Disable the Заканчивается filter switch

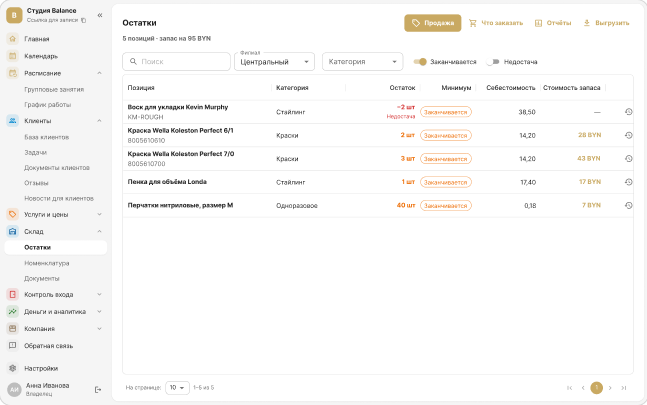pos(420,62)
